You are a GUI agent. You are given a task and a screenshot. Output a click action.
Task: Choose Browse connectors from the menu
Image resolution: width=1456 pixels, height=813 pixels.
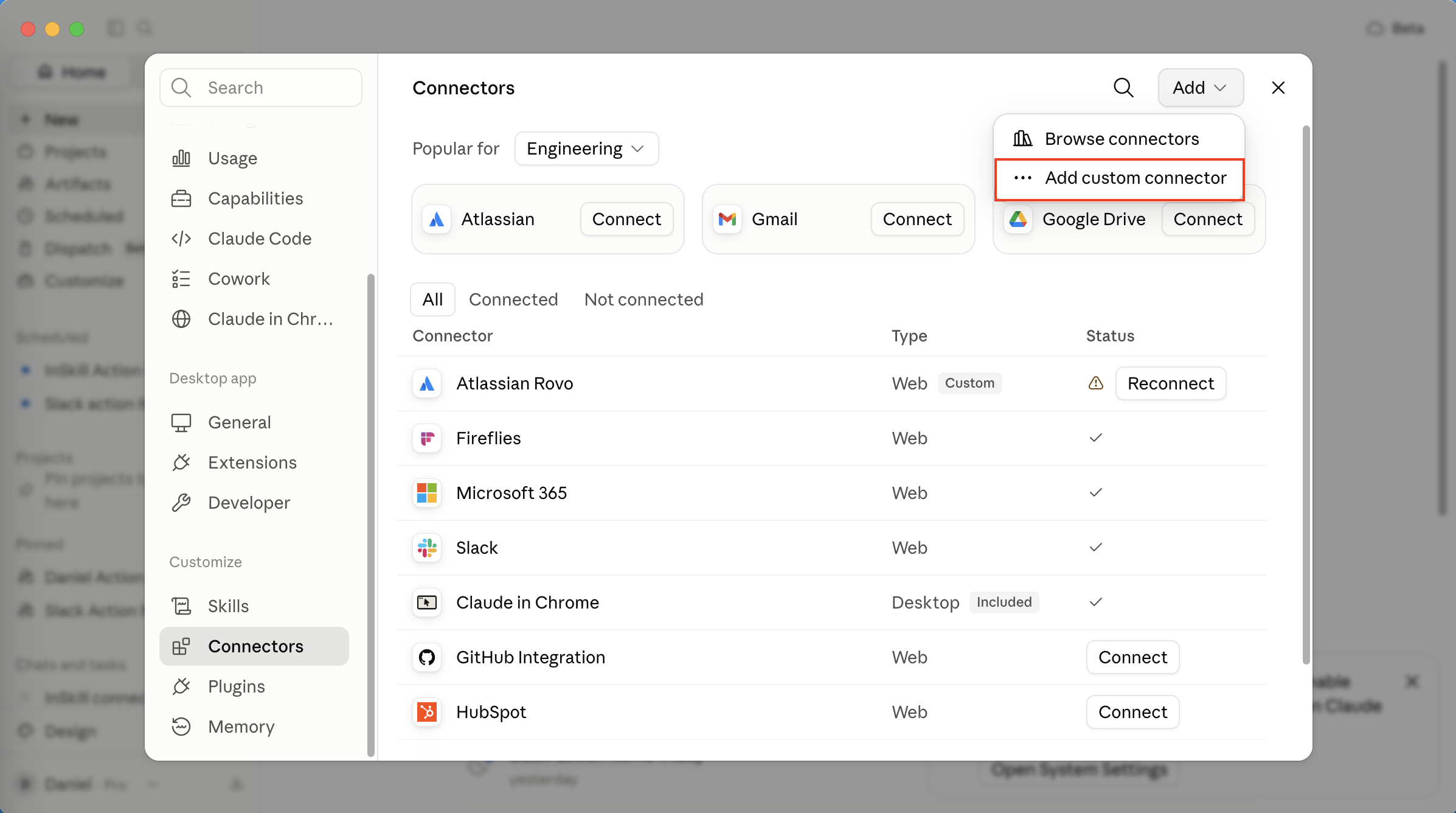[1119, 139]
